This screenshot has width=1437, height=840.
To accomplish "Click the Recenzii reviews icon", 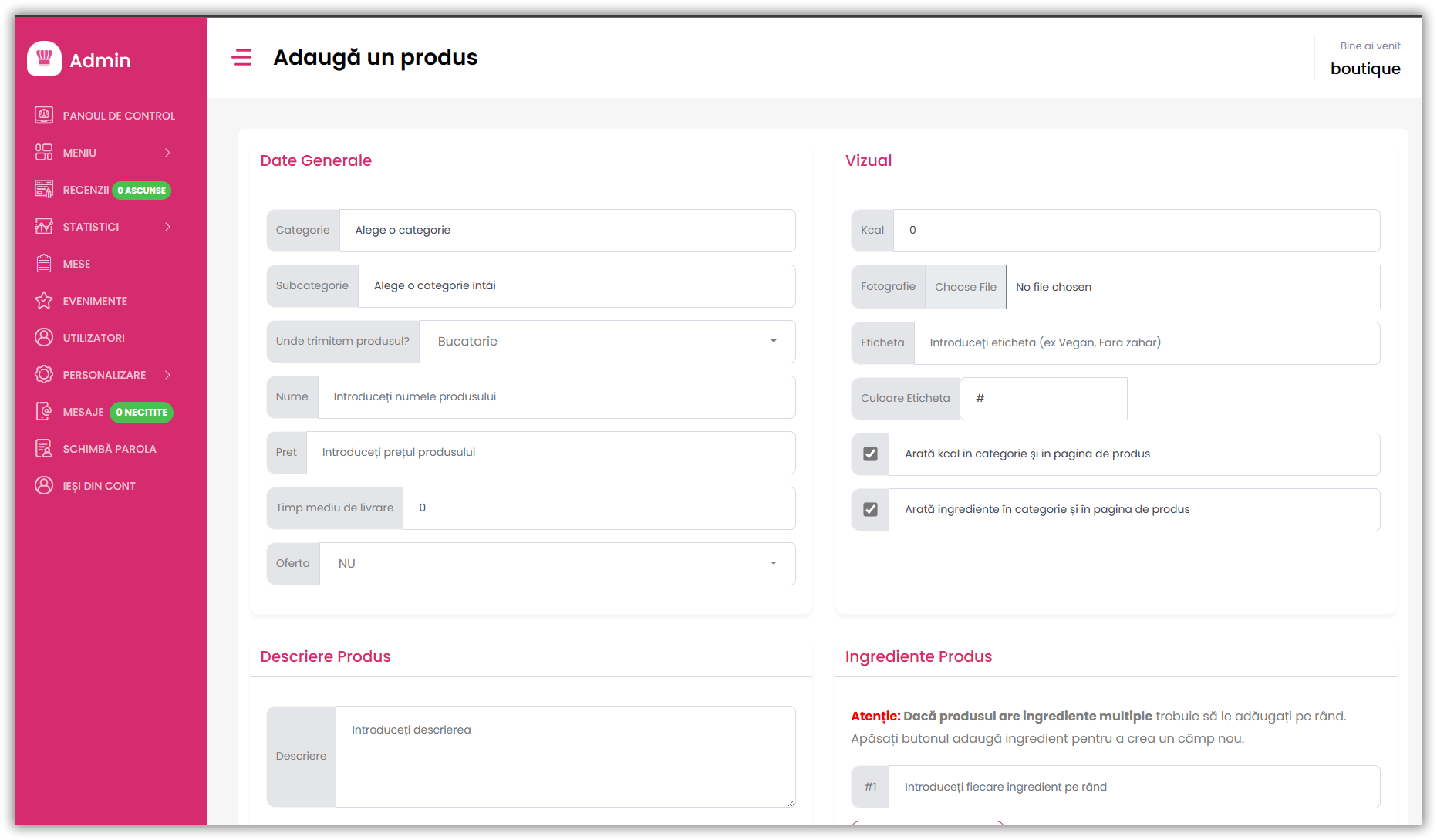I will tap(44, 190).
